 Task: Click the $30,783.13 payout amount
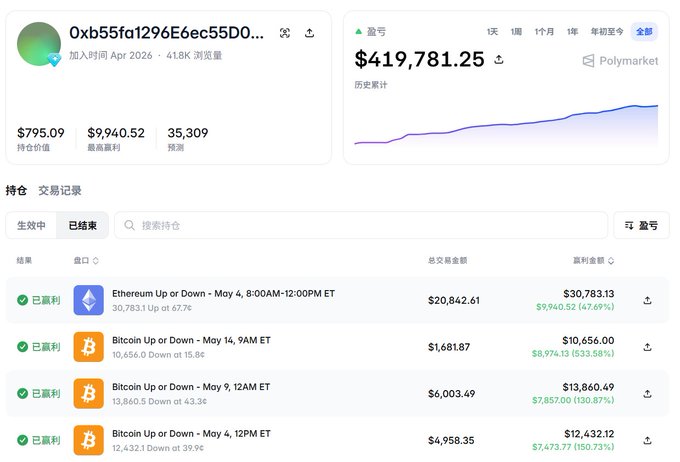tap(588, 294)
